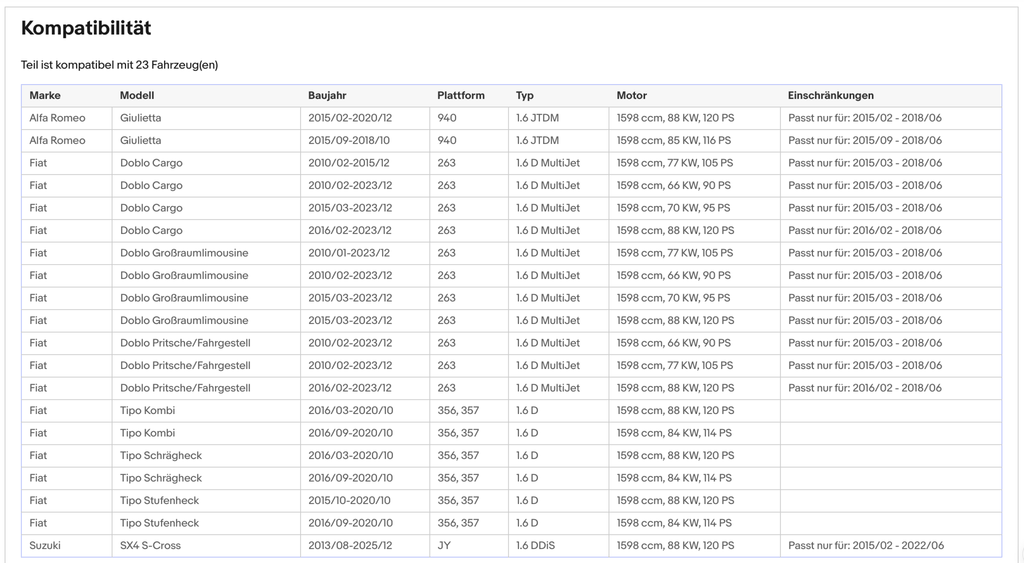Image resolution: width=1024 pixels, height=563 pixels.
Task: Click the Doblo Cargo 2016/02-2023/12 row
Action: tap(511, 231)
